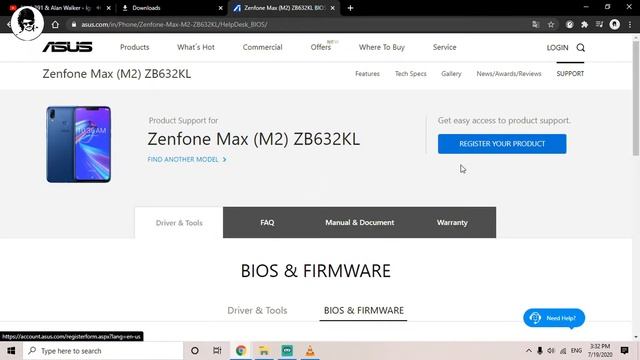Open the Service menu

point(444,47)
